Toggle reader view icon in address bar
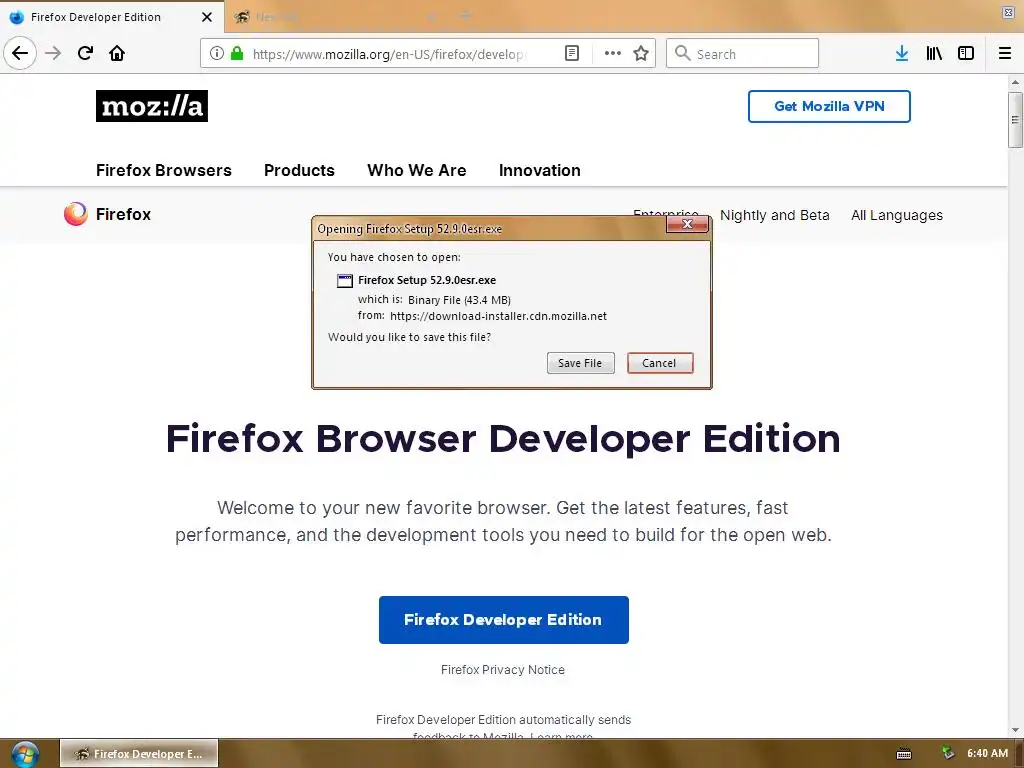The height and width of the screenshot is (768, 1024). [571, 53]
